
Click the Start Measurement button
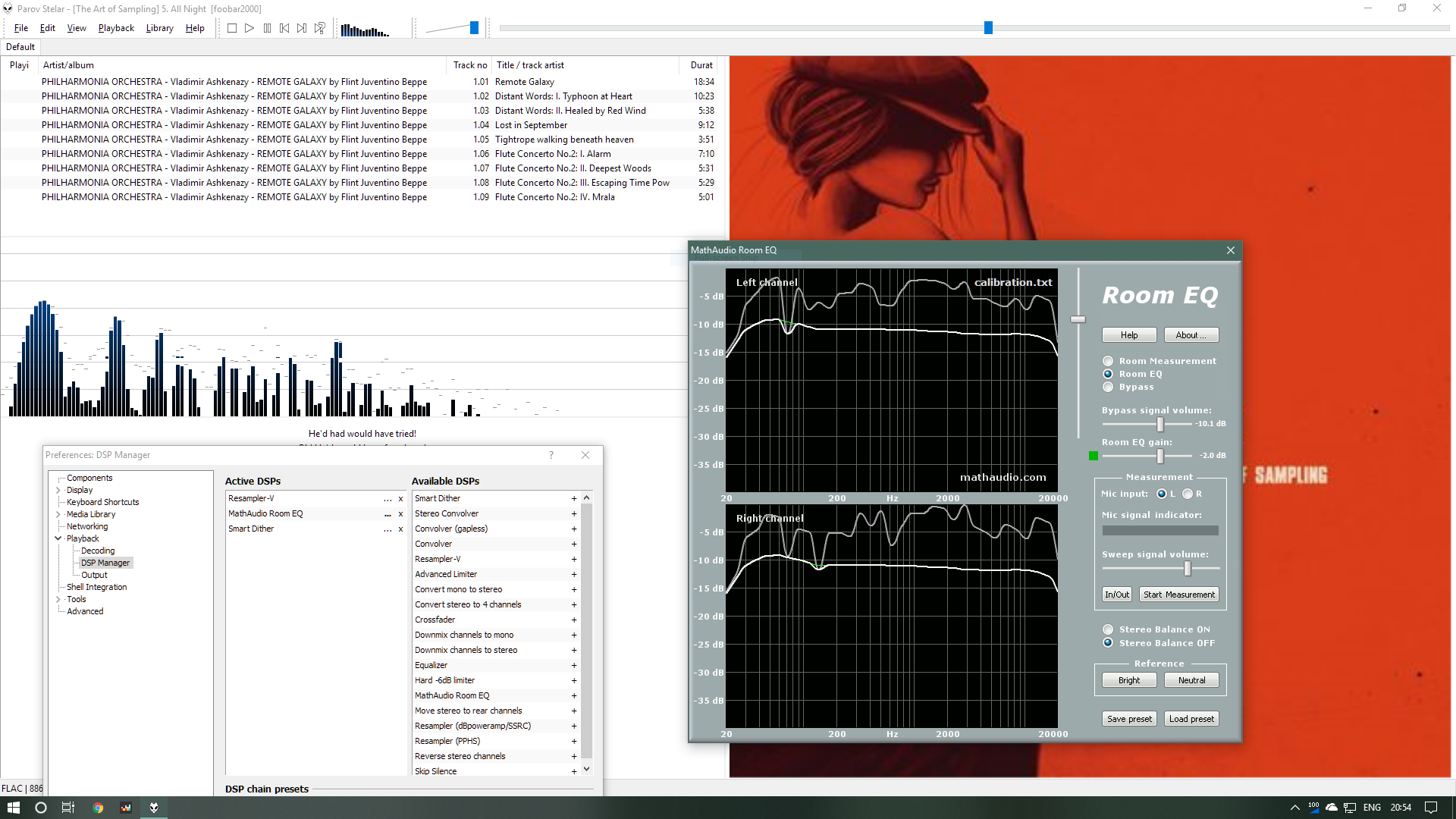[1179, 594]
